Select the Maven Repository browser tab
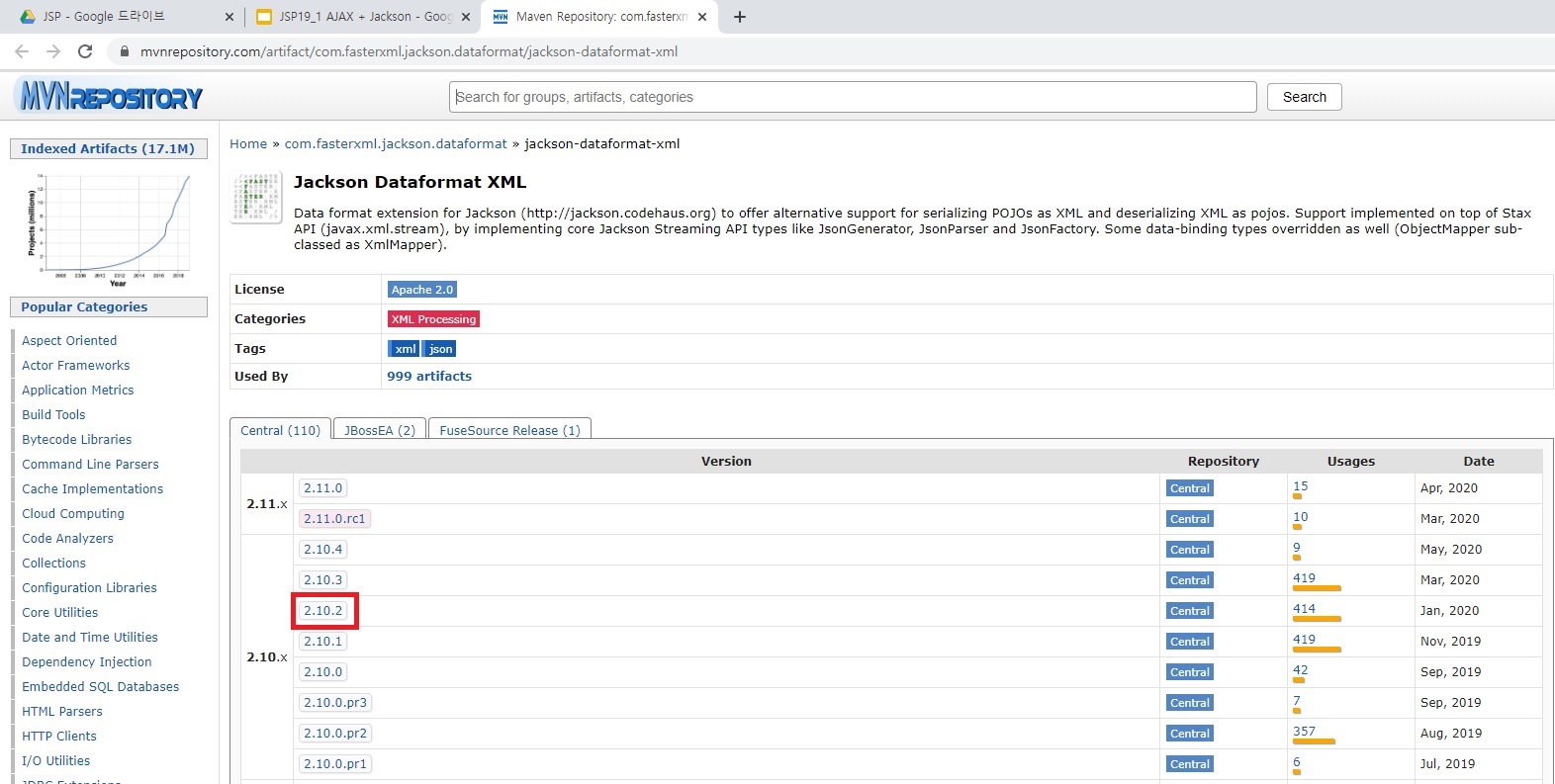 [x=599, y=17]
